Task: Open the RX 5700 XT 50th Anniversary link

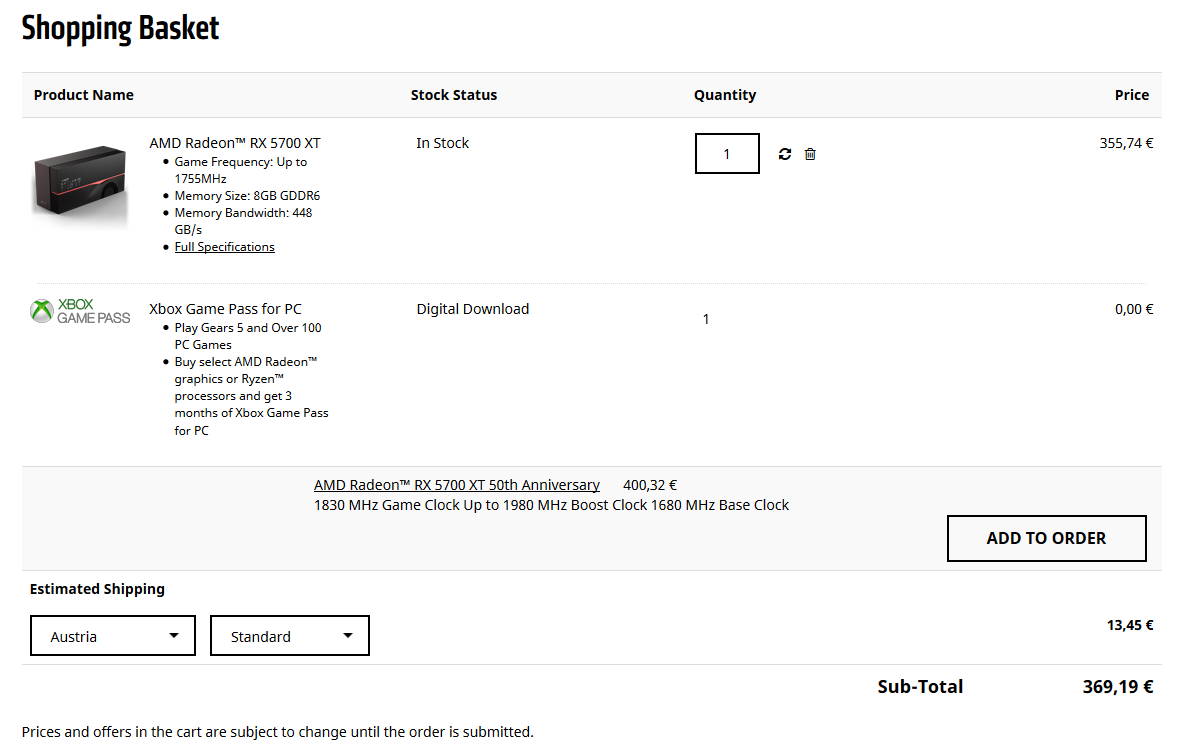Action: coord(457,485)
